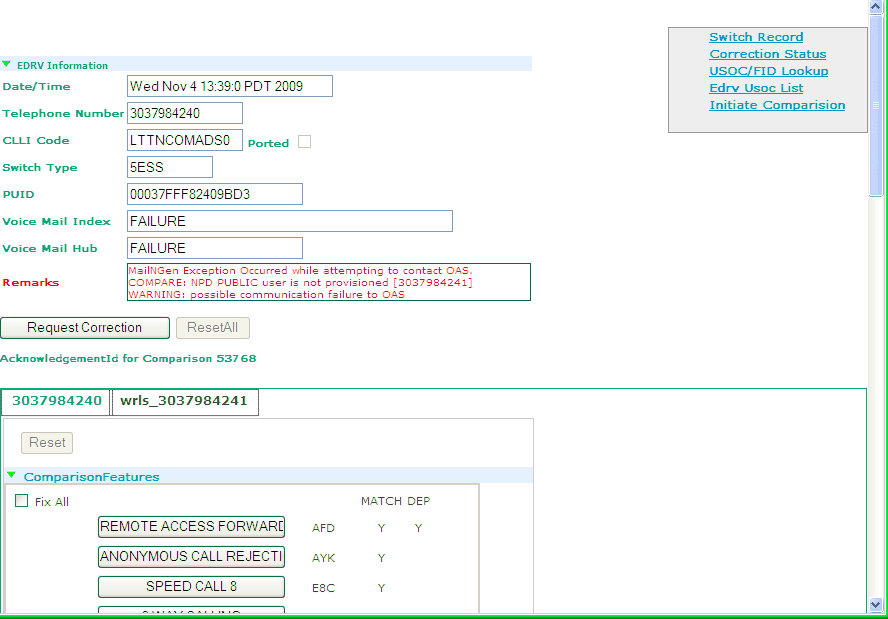Select the SPEED CALL 8 feature button
Image resolution: width=888 pixels, height=619 pixels.
click(191, 587)
